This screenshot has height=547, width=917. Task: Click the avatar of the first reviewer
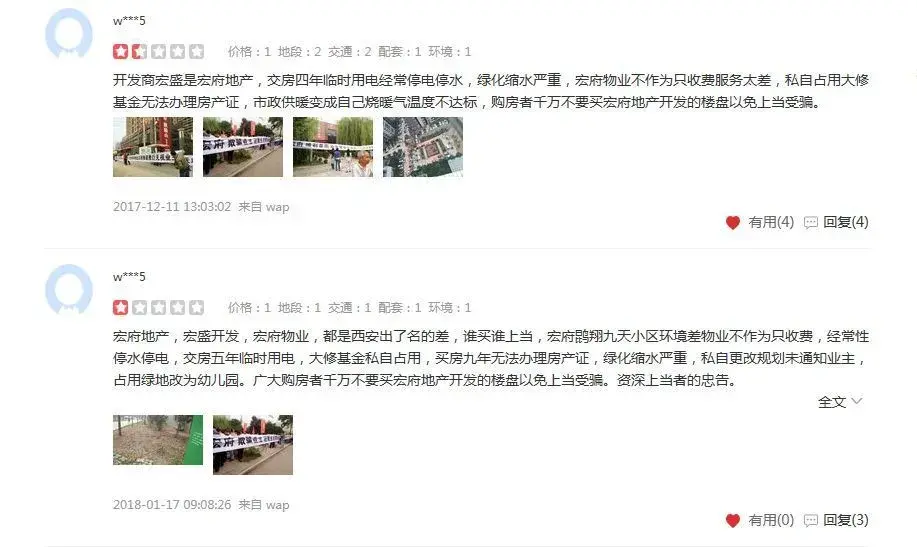tap(69, 34)
